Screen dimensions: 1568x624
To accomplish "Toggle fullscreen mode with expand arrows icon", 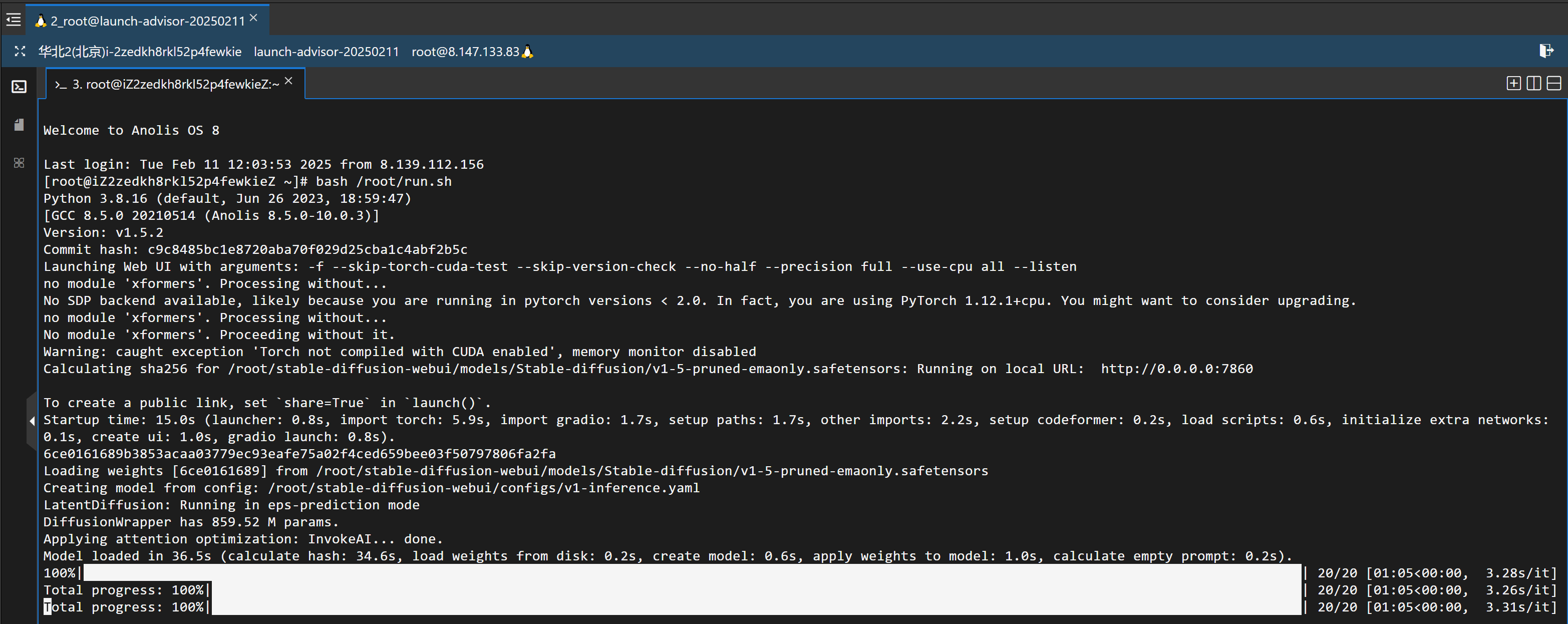I will point(20,51).
